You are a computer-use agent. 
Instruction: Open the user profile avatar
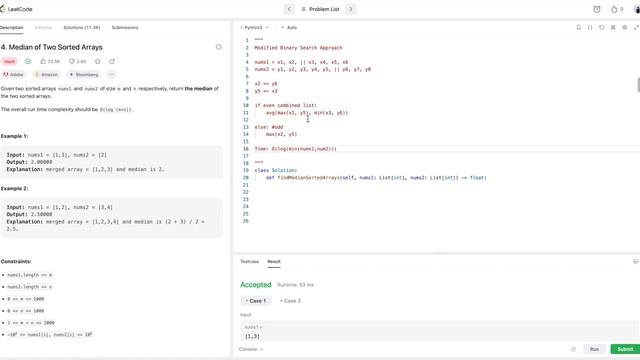(637, 9)
